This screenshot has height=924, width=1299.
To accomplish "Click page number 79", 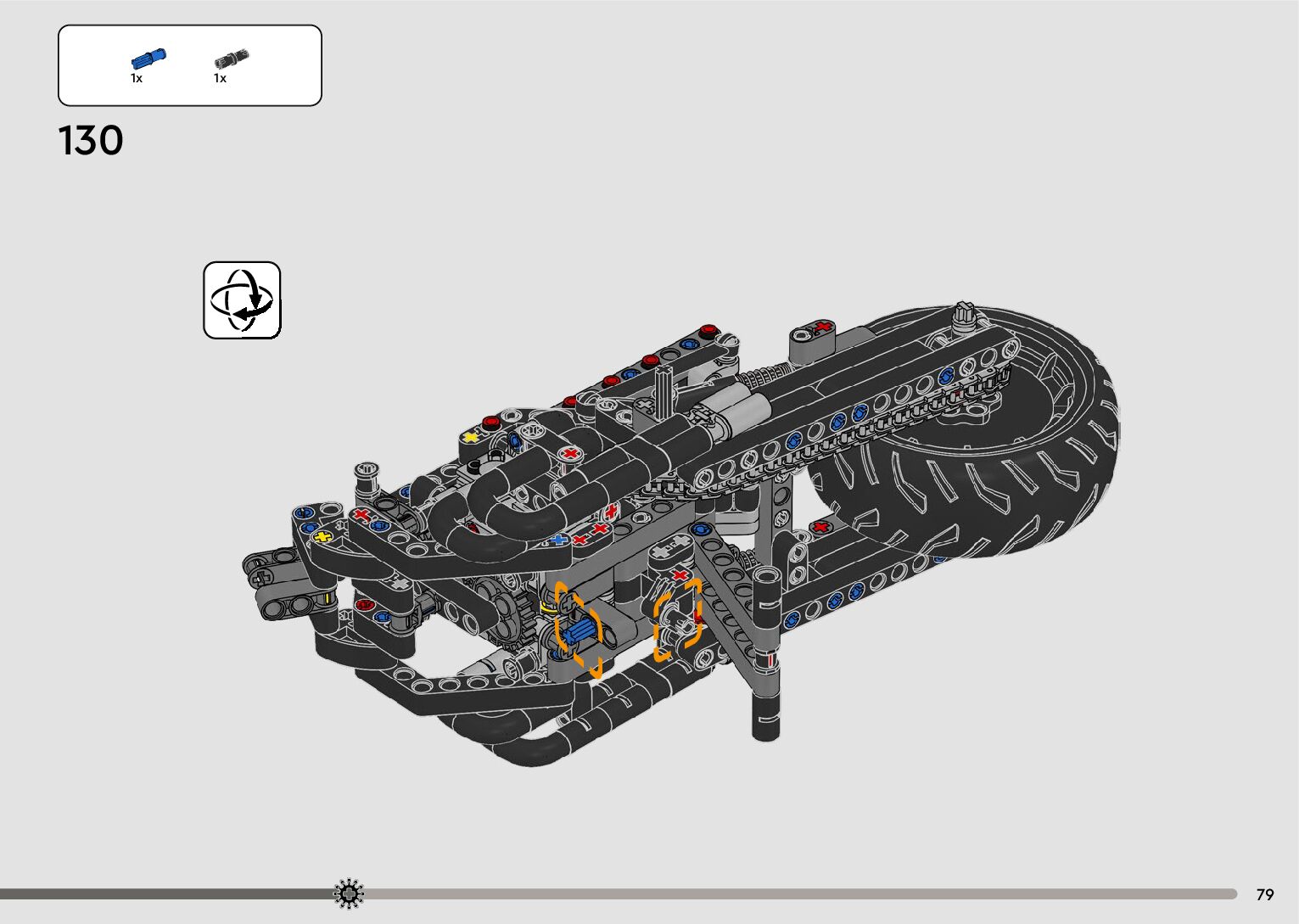I will point(1265,894).
